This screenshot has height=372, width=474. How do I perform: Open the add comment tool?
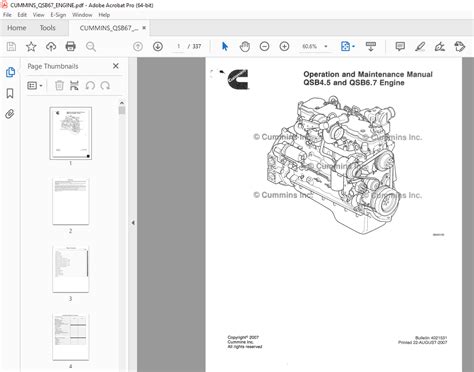[400, 46]
